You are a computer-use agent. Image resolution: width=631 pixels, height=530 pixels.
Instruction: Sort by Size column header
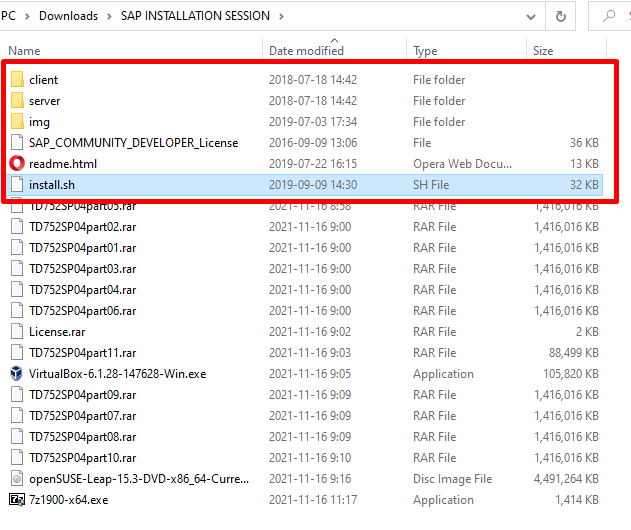(543, 51)
